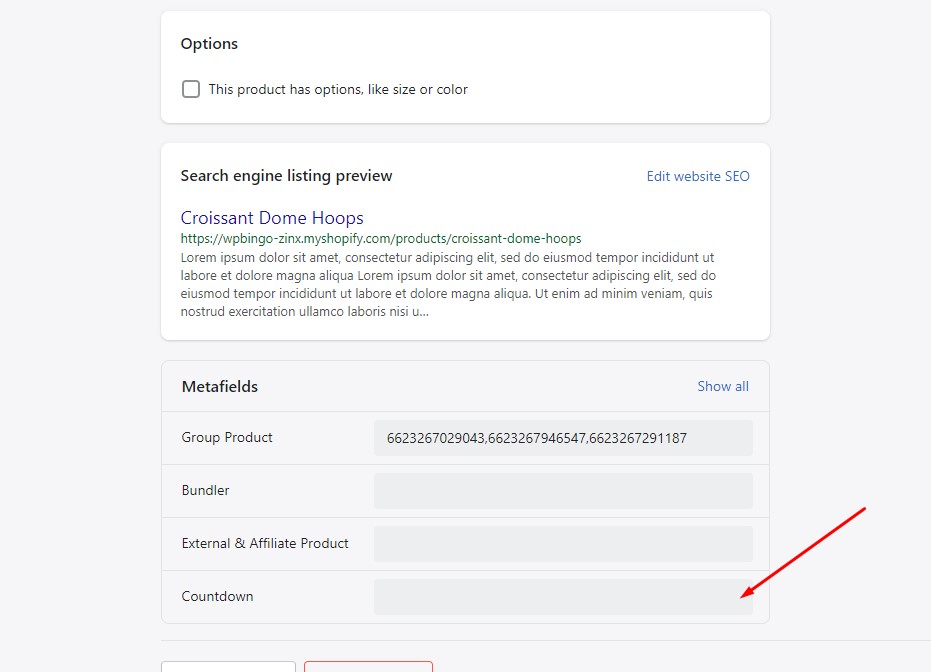This screenshot has width=931, height=672.
Task: Click the Options card heading
Action: click(x=209, y=44)
